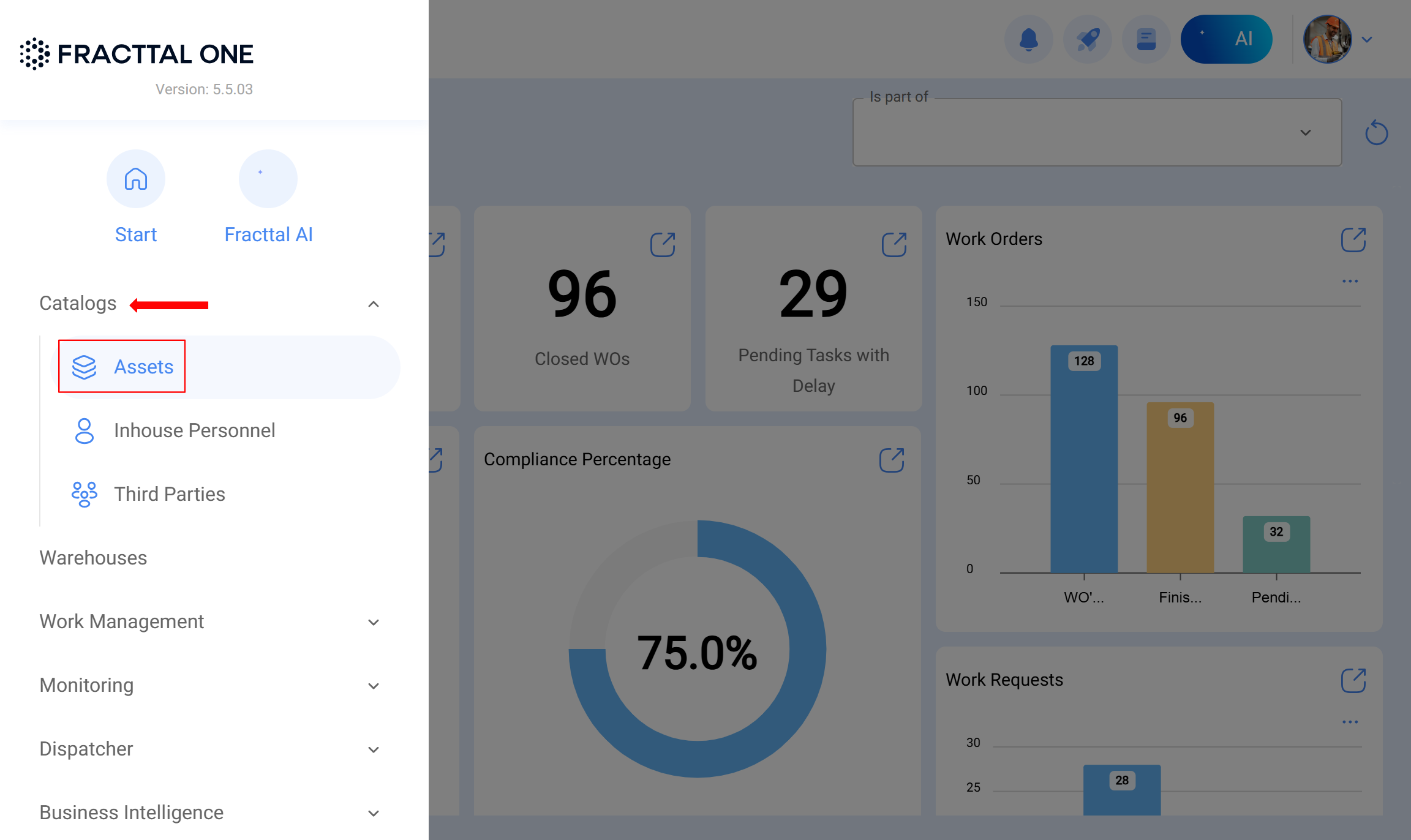This screenshot has height=840, width=1411.
Task: Click the reload refresh icon
Action: pyautogui.click(x=1376, y=133)
